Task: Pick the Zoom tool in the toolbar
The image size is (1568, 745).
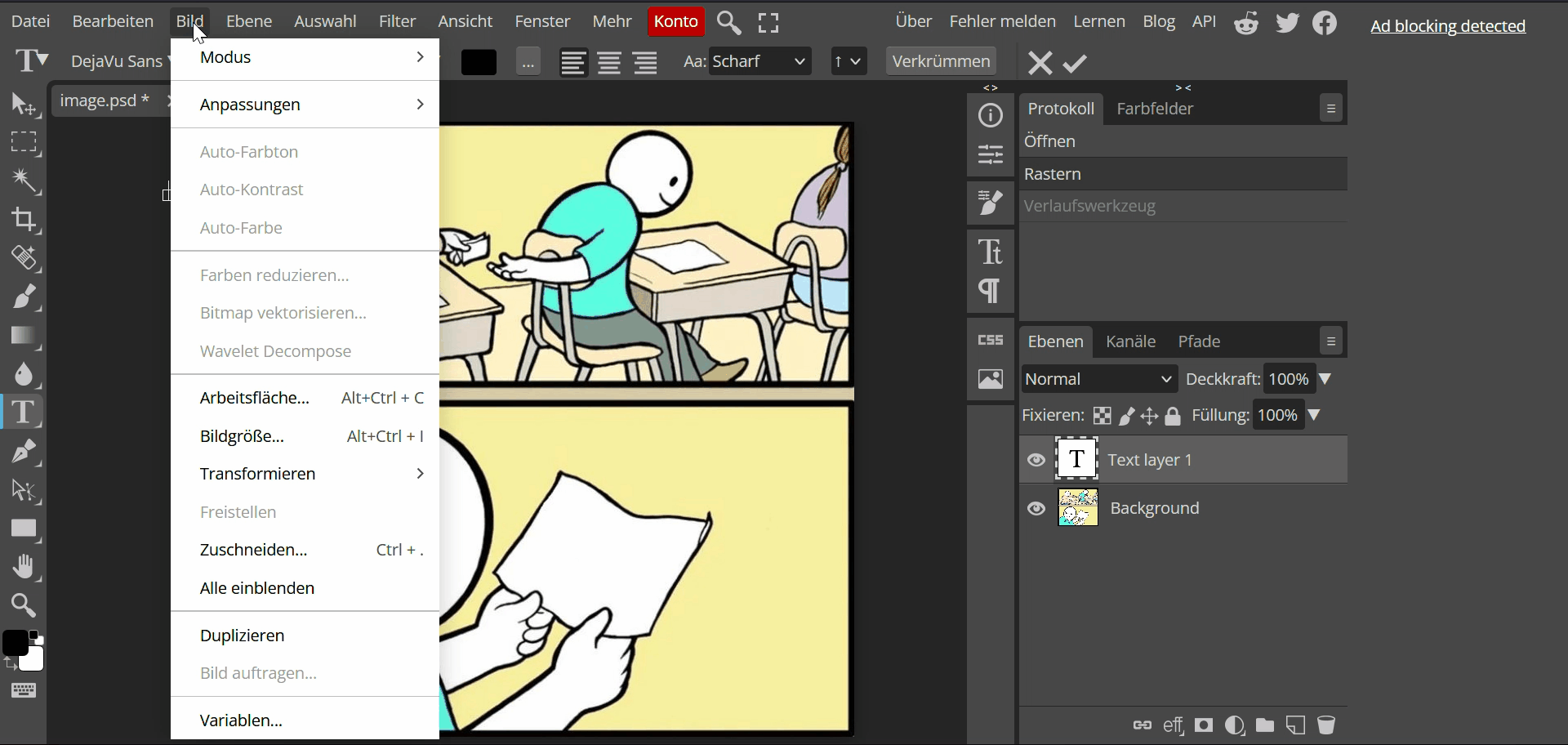Action: click(x=24, y=605)
